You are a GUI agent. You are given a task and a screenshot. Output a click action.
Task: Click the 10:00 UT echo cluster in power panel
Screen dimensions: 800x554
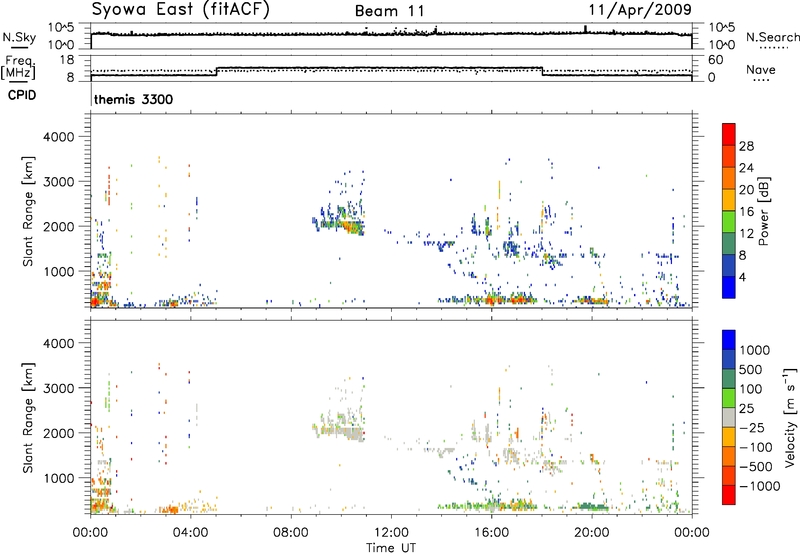coord(339,220)
